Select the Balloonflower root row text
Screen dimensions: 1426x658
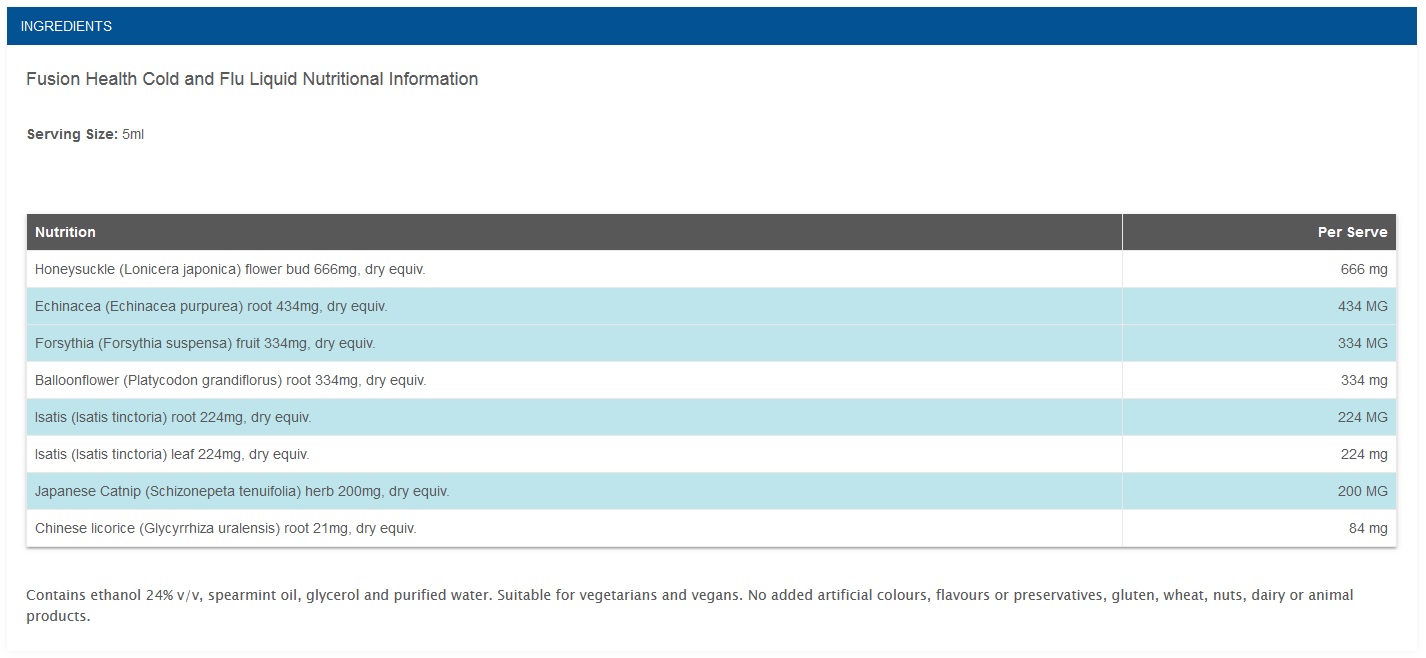tap(231, 380)
